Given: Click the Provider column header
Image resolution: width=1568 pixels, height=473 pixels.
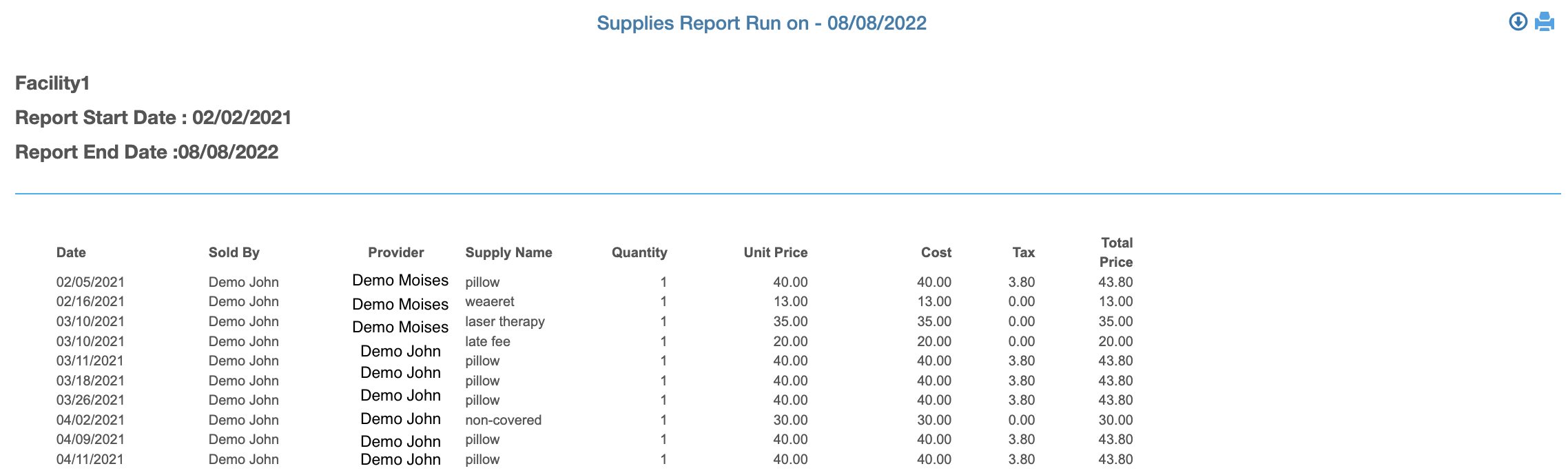Looking at the screenshot, I should [395, 252].
